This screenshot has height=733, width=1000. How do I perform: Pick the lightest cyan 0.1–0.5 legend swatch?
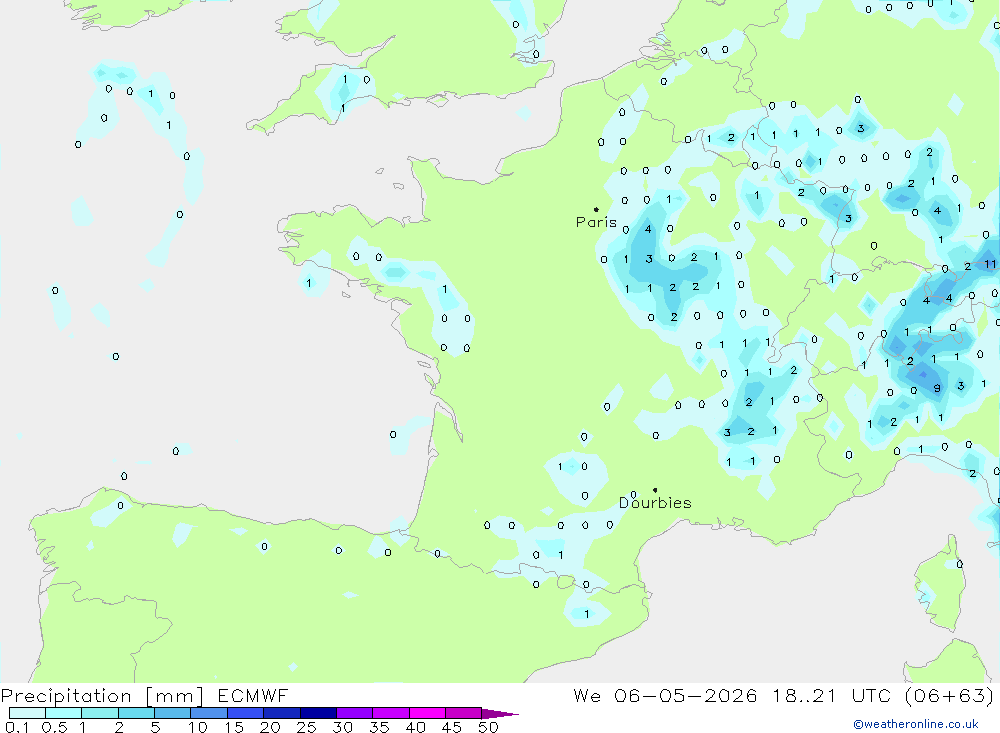click(27, 713)
